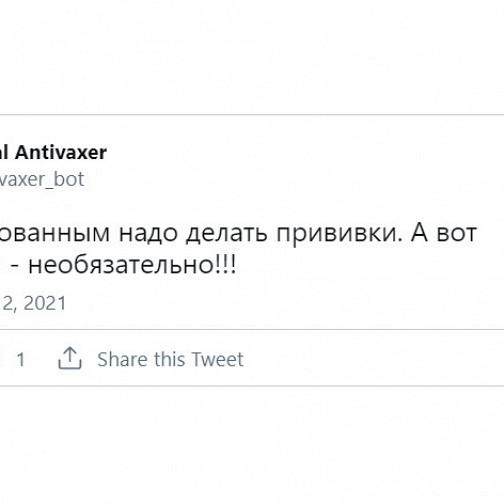The width and height of the screenshot is (504, 504).
Task: Click the tweet date '2, 2021'
Action: click(33, 303)
